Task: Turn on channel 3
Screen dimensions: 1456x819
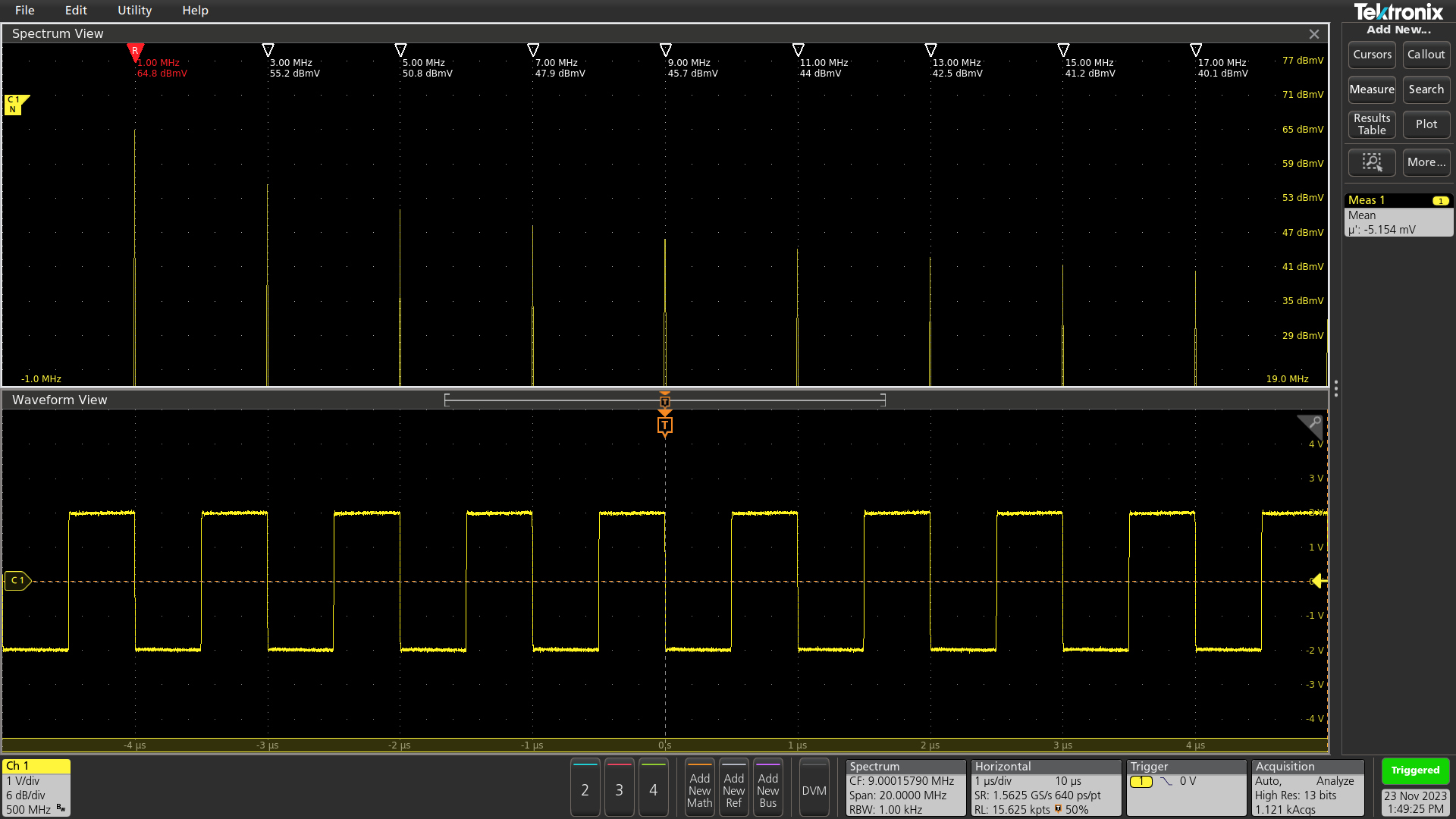Action: point(619,788)
